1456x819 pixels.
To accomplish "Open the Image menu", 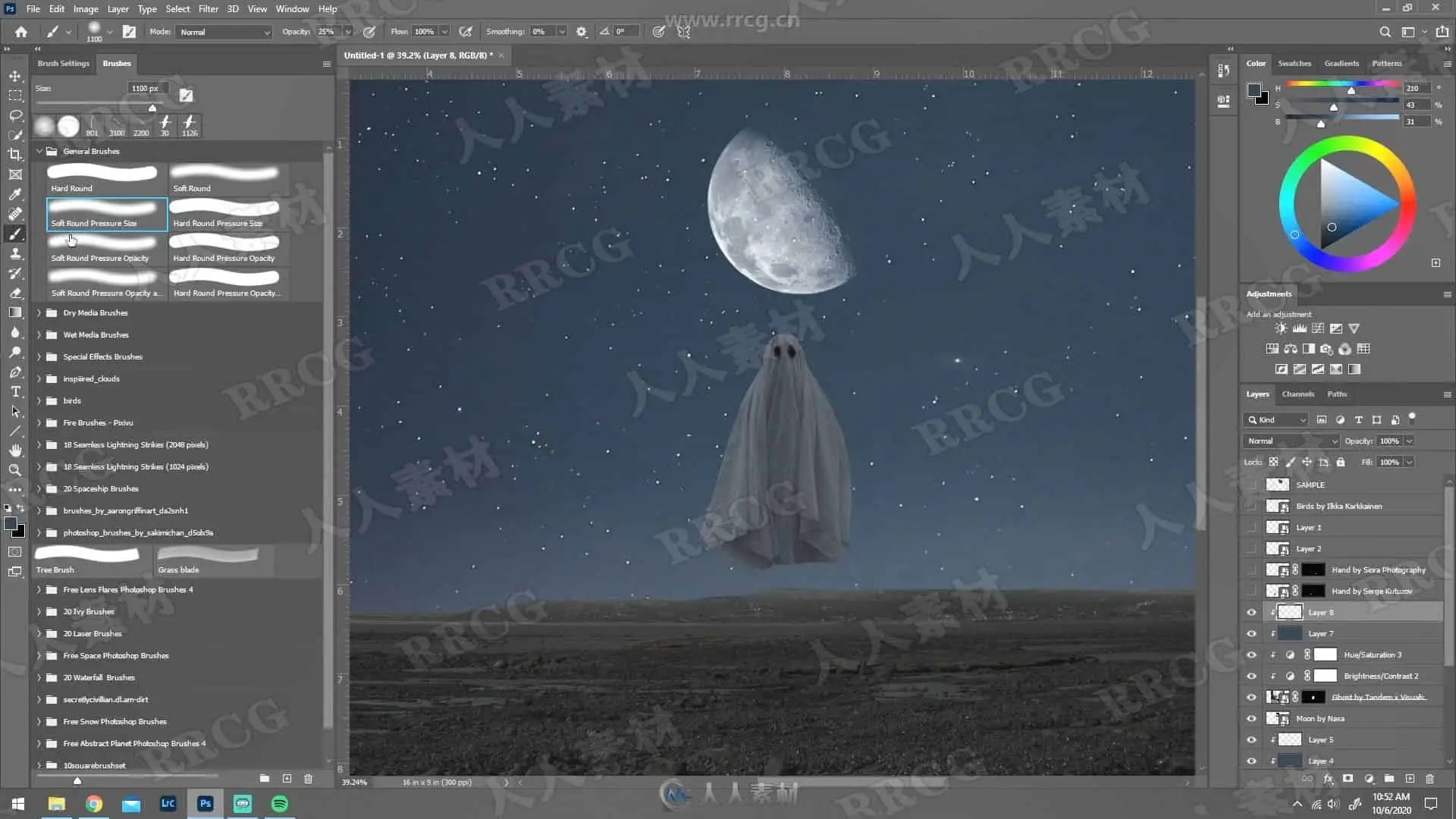I will click(86, 9).
